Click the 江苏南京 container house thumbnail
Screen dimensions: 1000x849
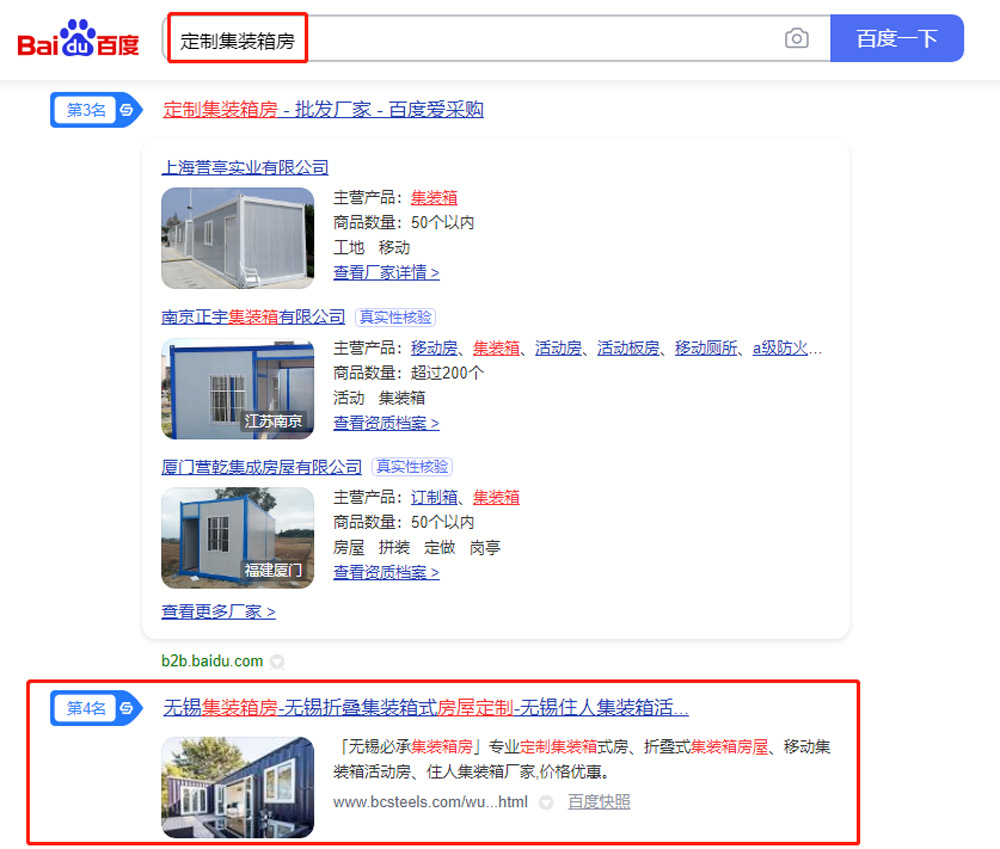237,388
